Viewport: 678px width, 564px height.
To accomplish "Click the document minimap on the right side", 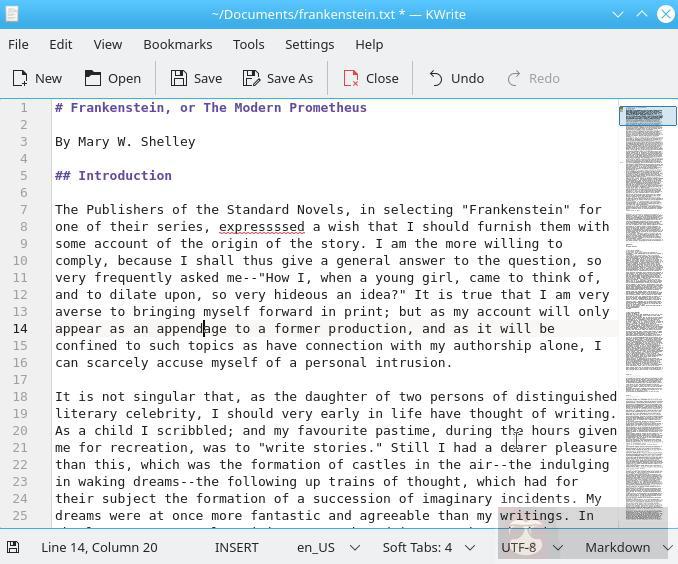I will click(647, 300).
